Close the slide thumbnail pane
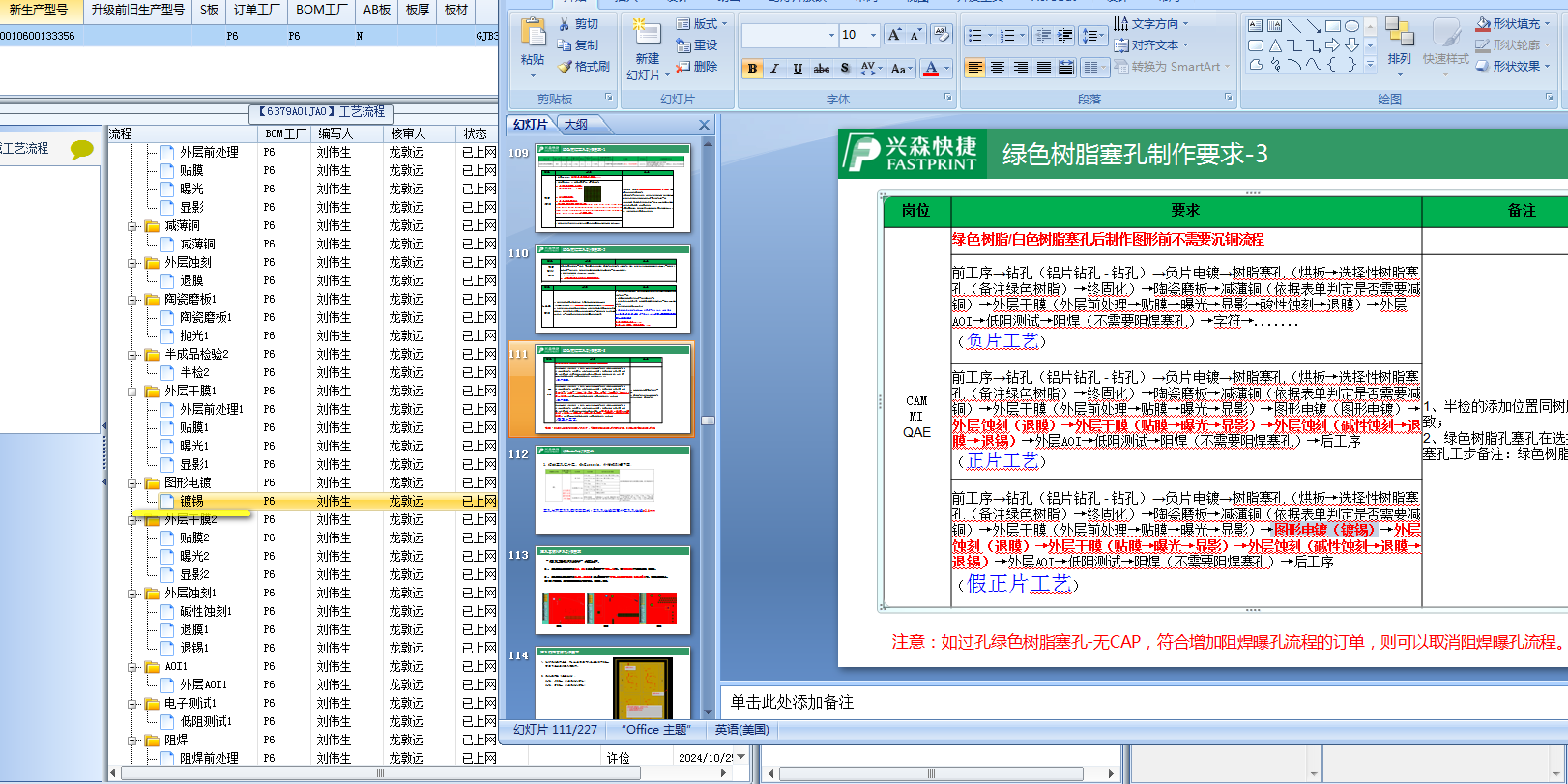The image size is (1568, 784). pyautogui.click(x=704, y=125)
